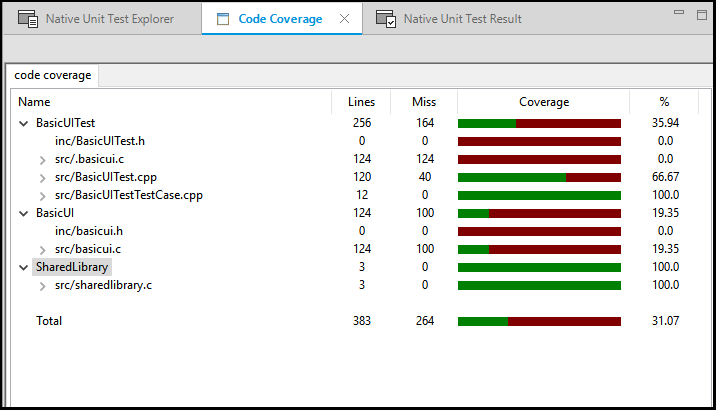Collapse the BasicUITest tree node
This screenshot has width=716, height=410.
pyautogui.click(x=24, y=123)
